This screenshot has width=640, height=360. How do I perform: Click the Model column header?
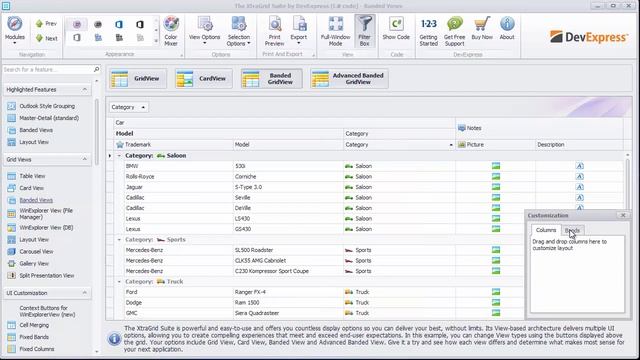(x=288, y=144)
